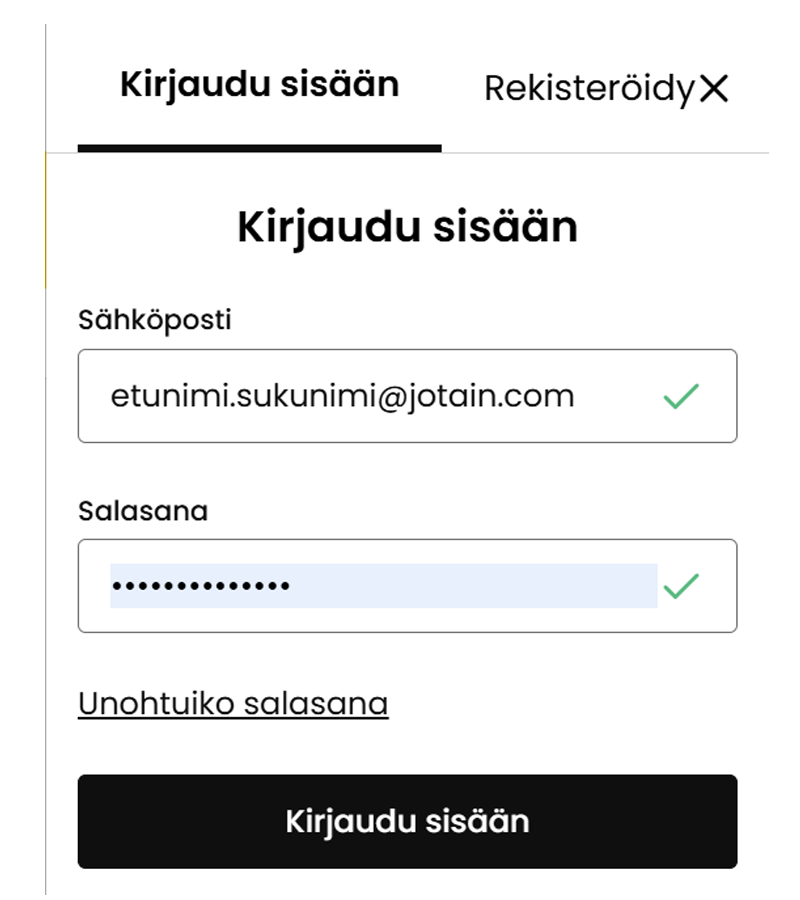Click the Sähköposti field label

pos(154,320)
